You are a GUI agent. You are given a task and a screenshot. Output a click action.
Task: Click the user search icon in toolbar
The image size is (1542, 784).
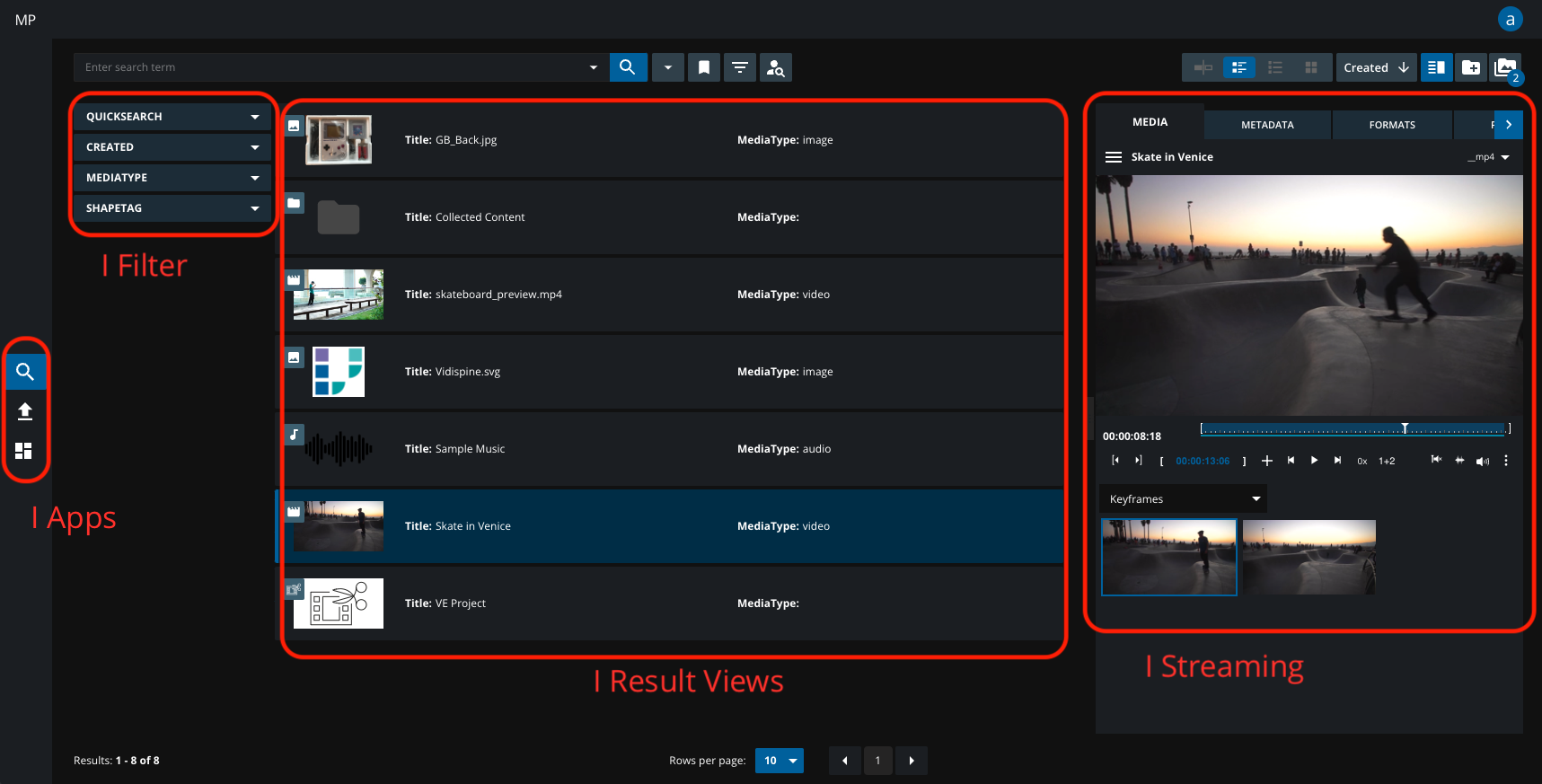(776, 67)
